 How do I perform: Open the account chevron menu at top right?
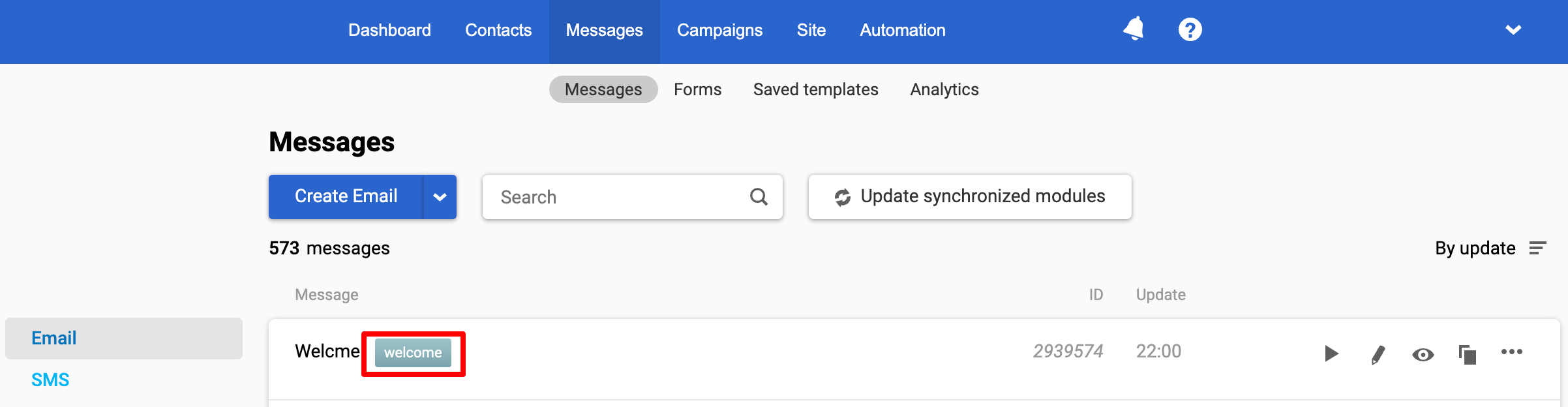tap(1513, 29)
